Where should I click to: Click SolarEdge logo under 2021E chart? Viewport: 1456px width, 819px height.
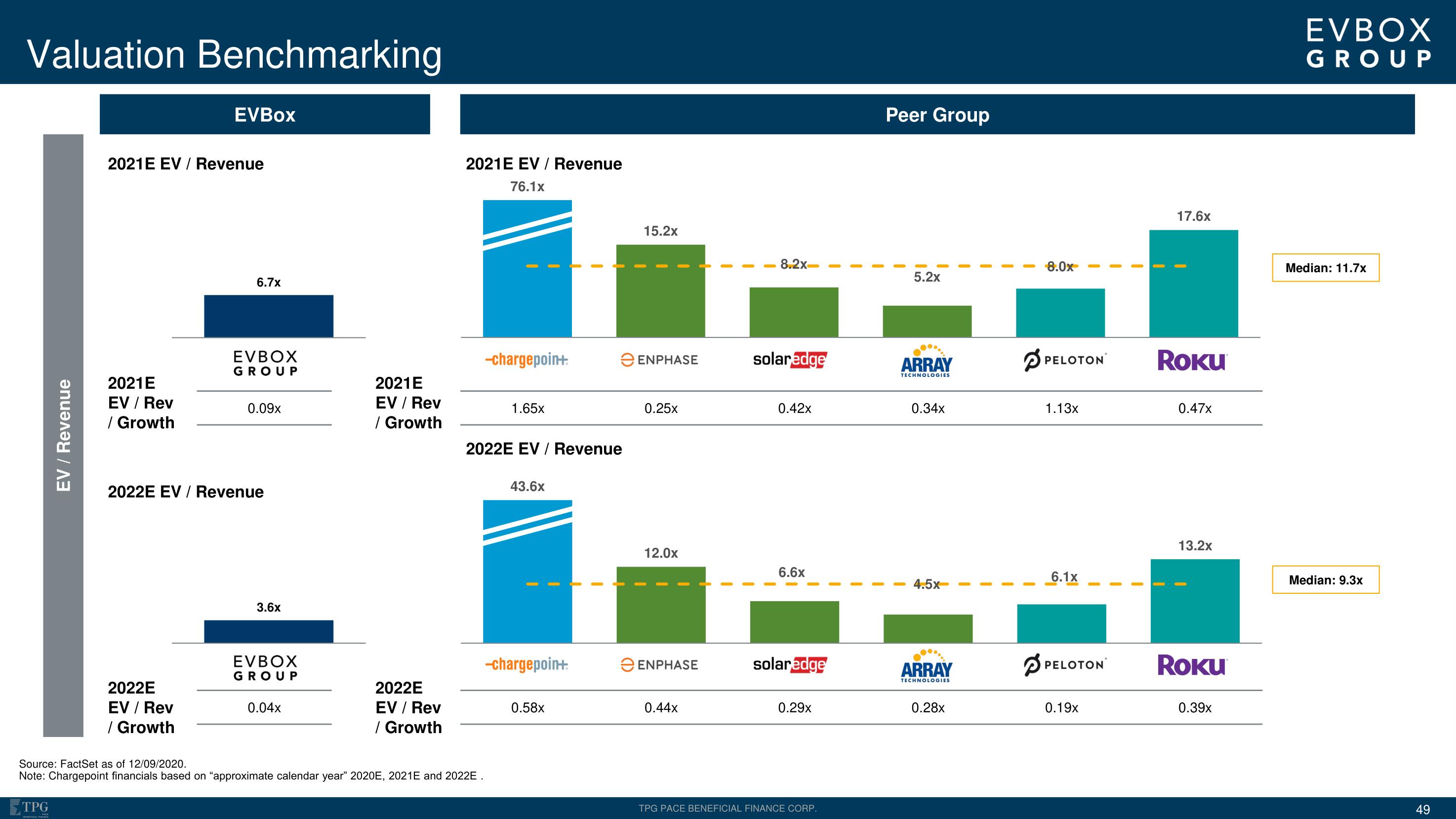790,360
